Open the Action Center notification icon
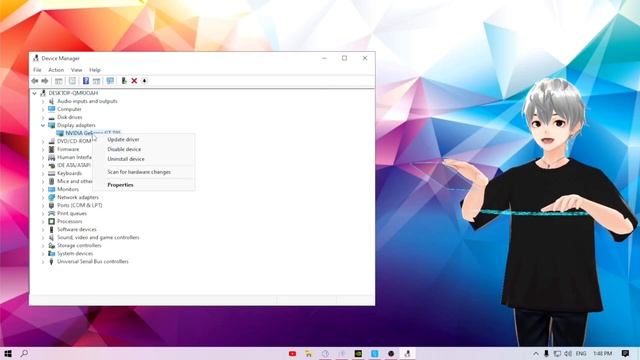 pyautogui.click(x=626, y=353)
